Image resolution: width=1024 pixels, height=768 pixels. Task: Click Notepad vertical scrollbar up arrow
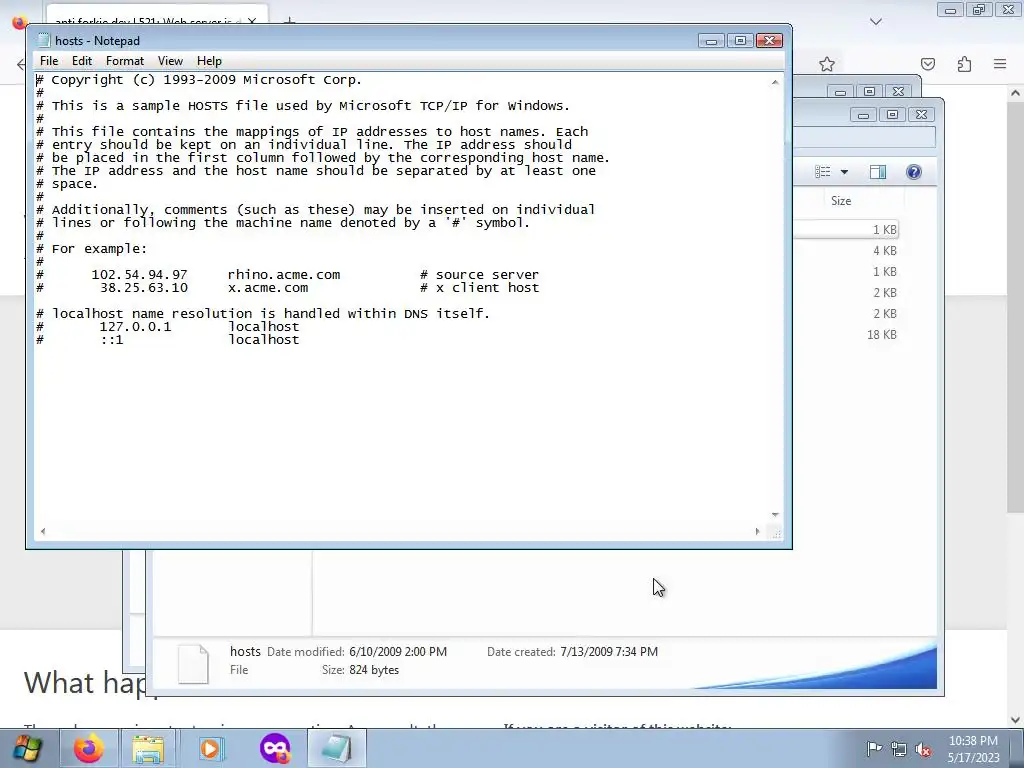coord(775,82)
